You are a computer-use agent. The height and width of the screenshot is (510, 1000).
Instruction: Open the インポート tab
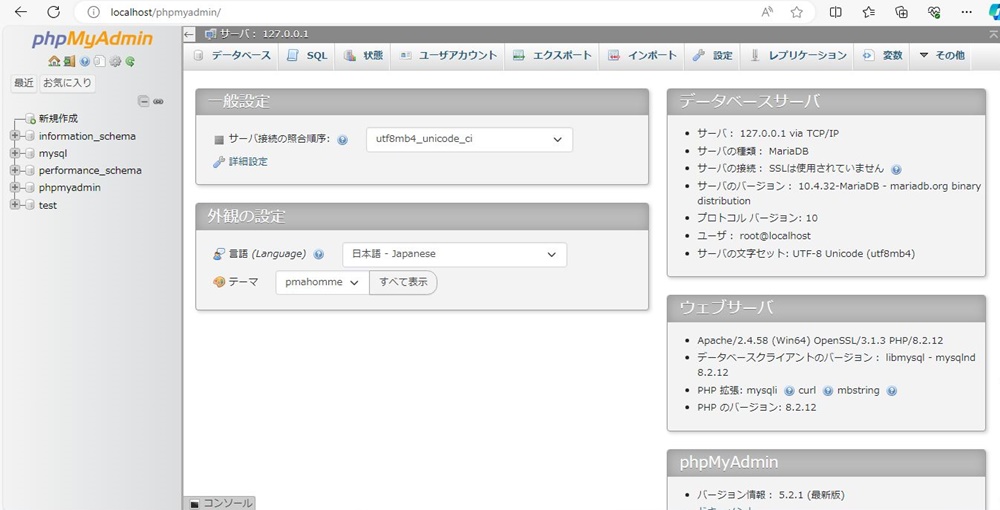click(x=642, y=55)
